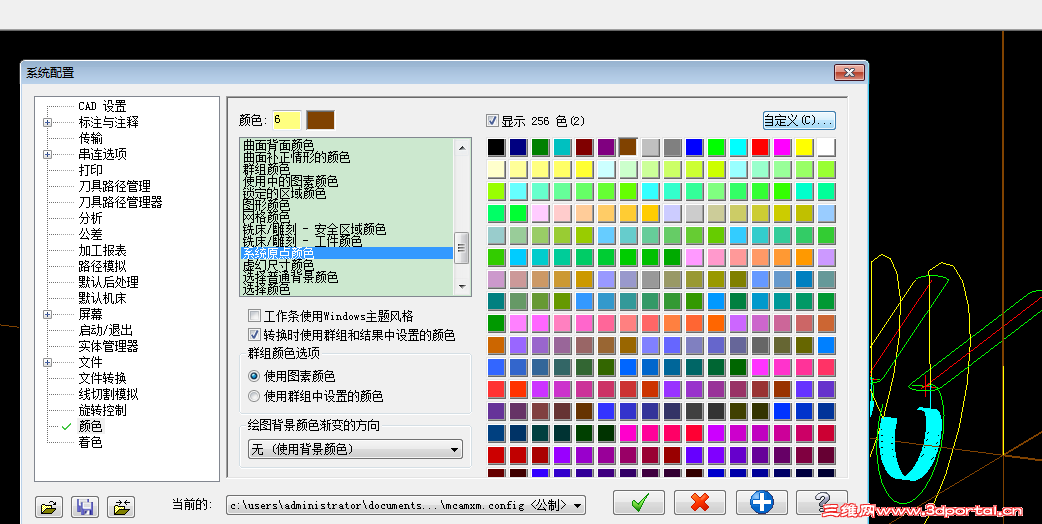Screen dimensions: 1042x524
Task: Click the color list's scroll-down arrow
Action: click(462, 287)
